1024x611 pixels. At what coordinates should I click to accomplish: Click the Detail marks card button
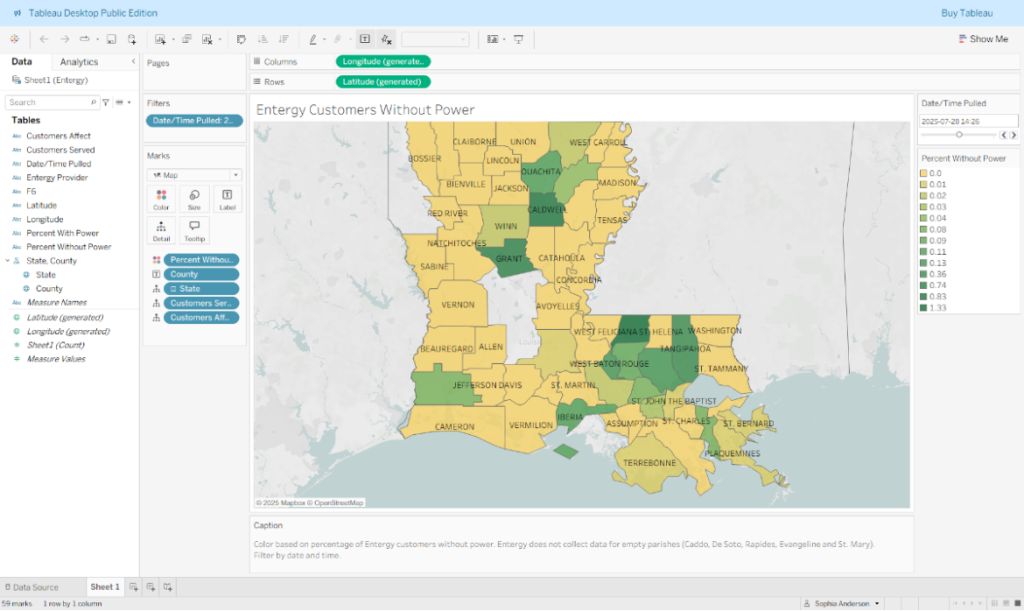(x=161, y=231)
